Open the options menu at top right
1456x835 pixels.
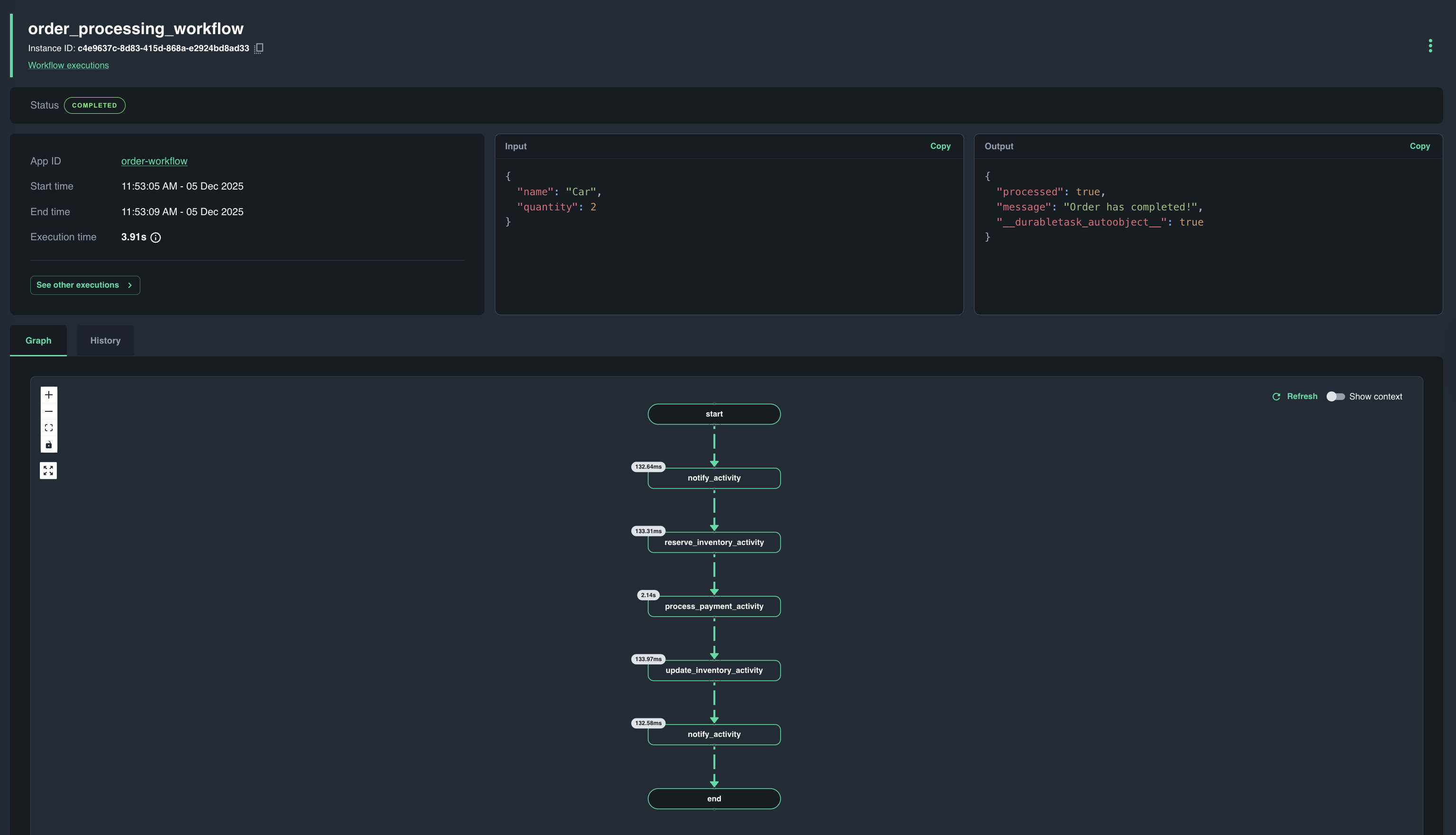(1430, 46)
